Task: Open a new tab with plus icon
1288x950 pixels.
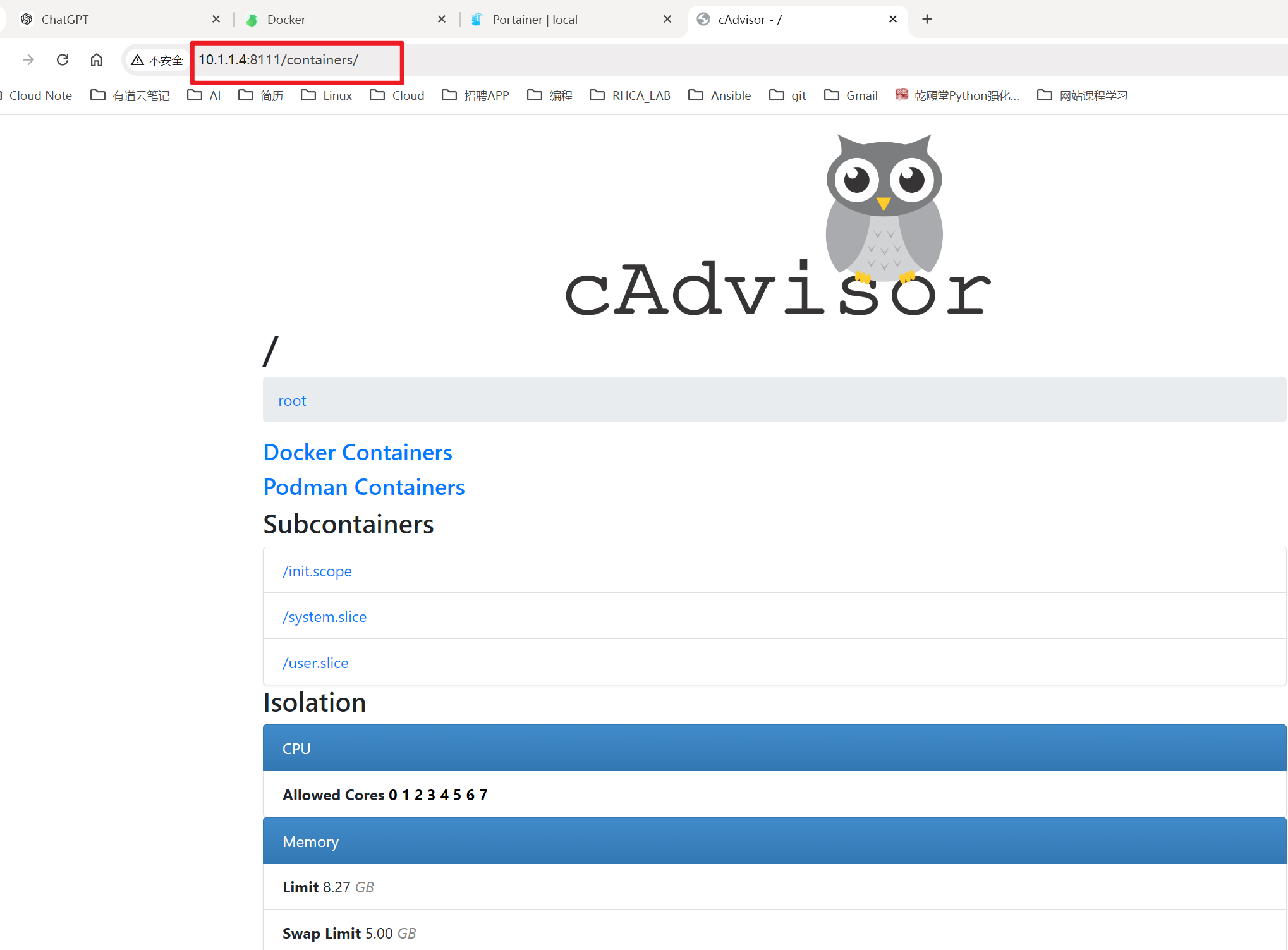Action: 927,20
